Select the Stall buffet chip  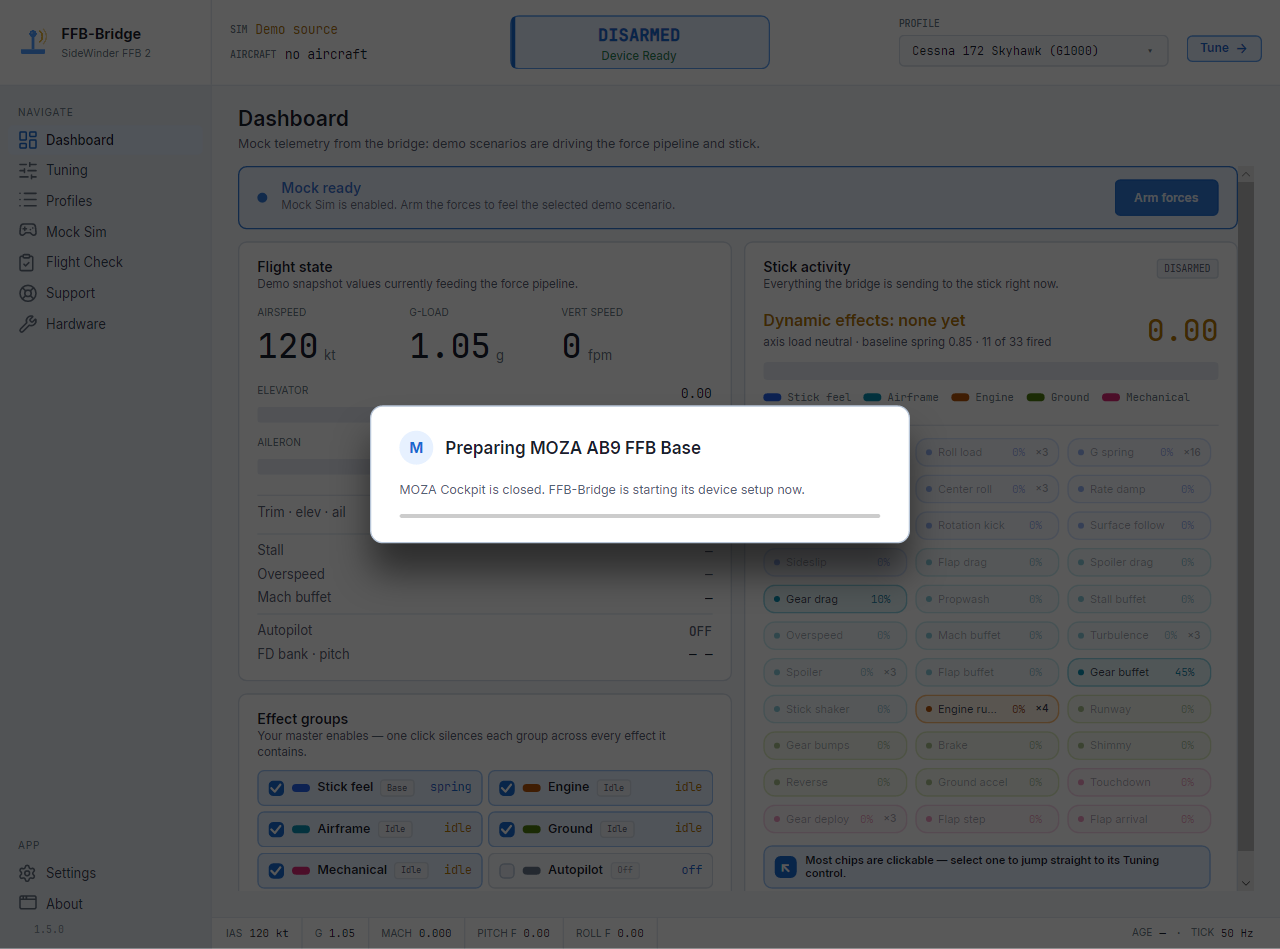pyautogui.click(x=1139, y=599)
